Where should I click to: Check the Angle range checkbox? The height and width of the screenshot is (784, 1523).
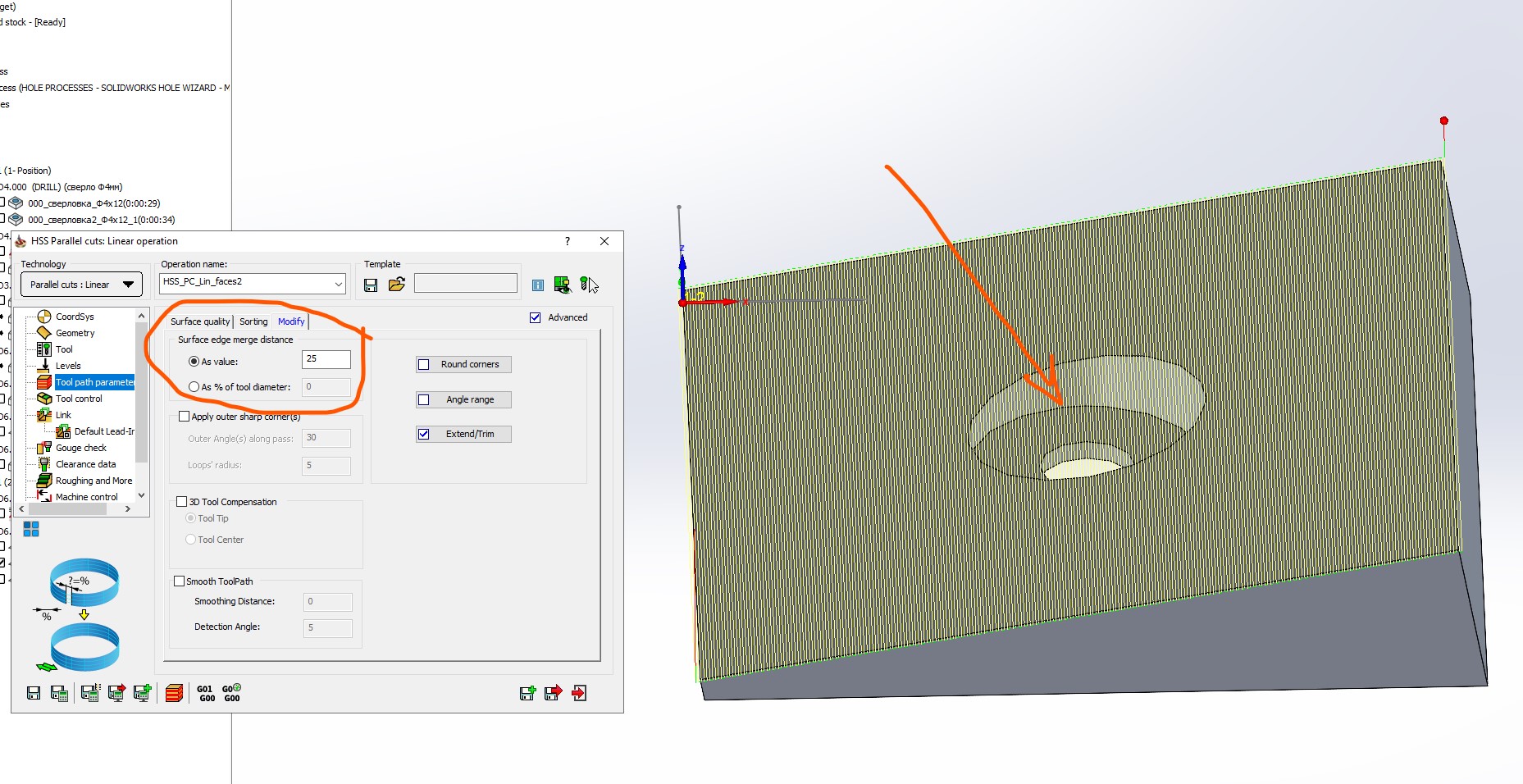(424, 399)
